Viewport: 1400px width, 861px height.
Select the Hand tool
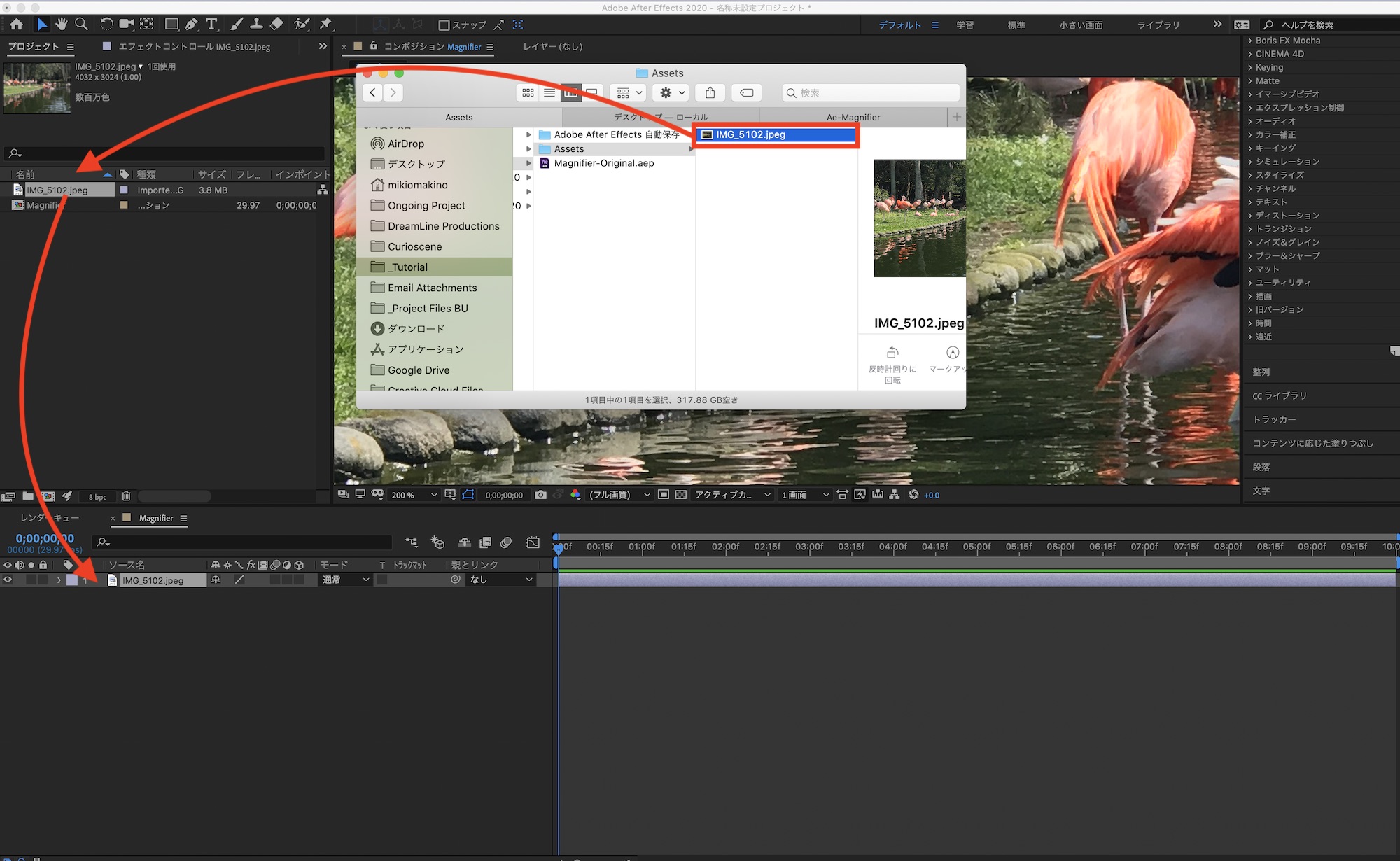(x=62, y=24)
